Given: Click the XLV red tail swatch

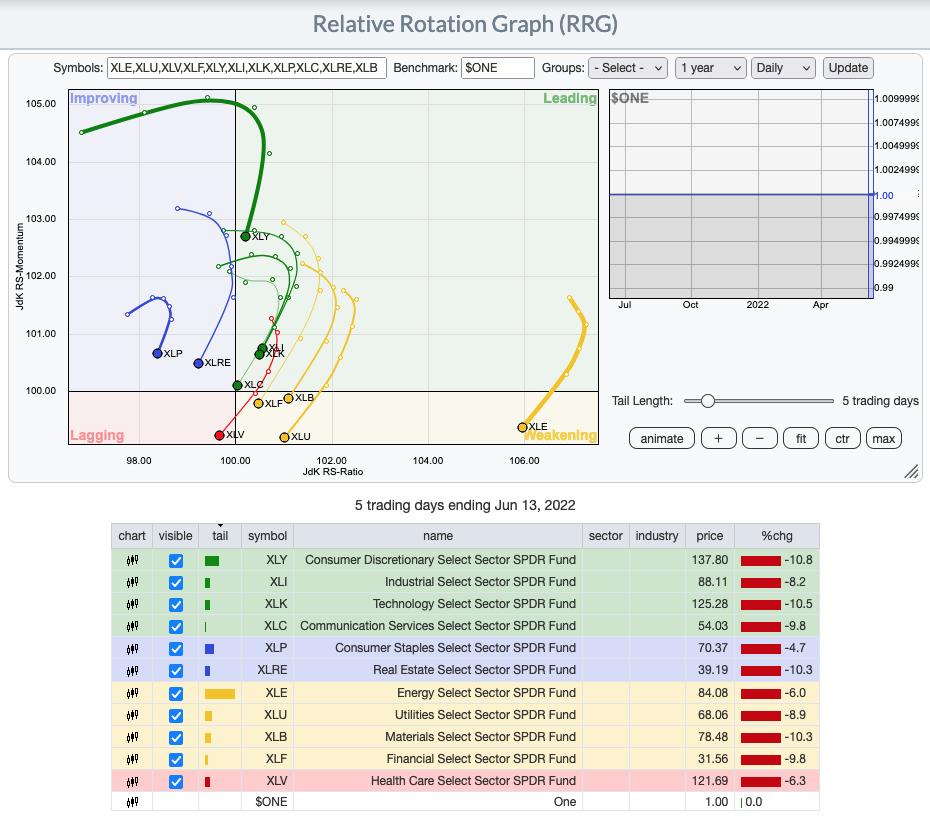Looking at the screenshot, I should tap(208, 782).
